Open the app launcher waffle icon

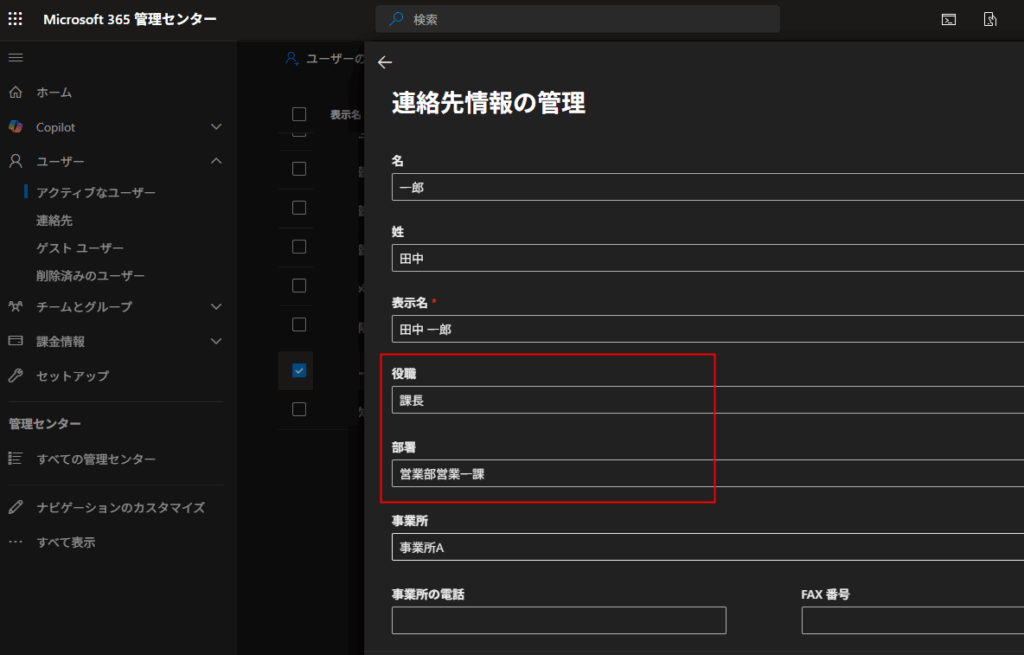click(15, 19)
